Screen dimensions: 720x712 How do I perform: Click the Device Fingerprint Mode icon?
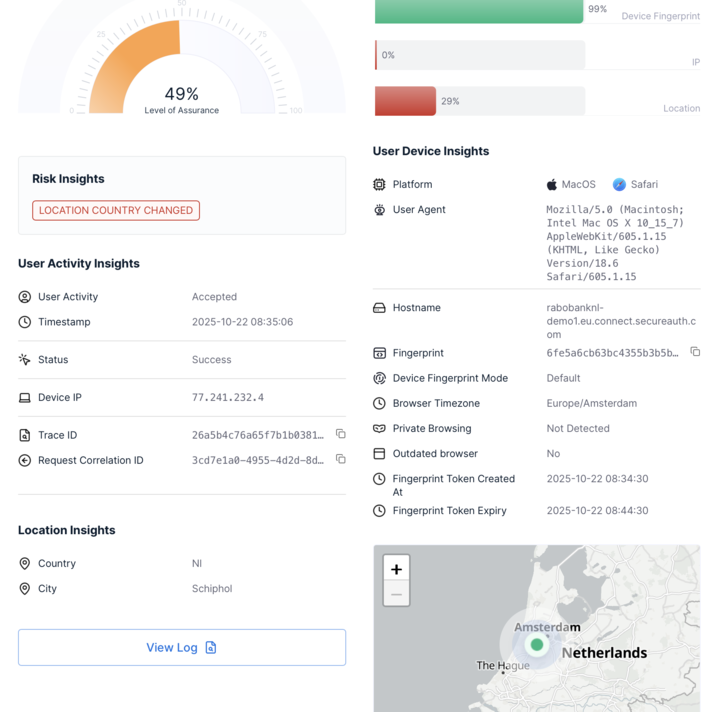click(379, 378)
